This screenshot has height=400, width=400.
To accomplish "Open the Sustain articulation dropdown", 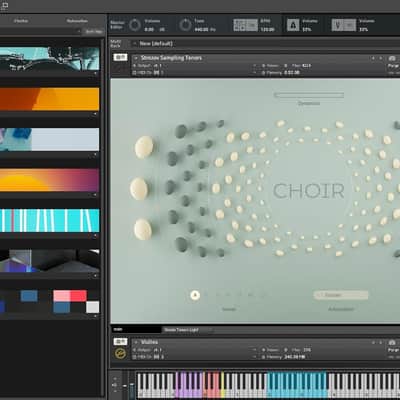I will 341,295.
